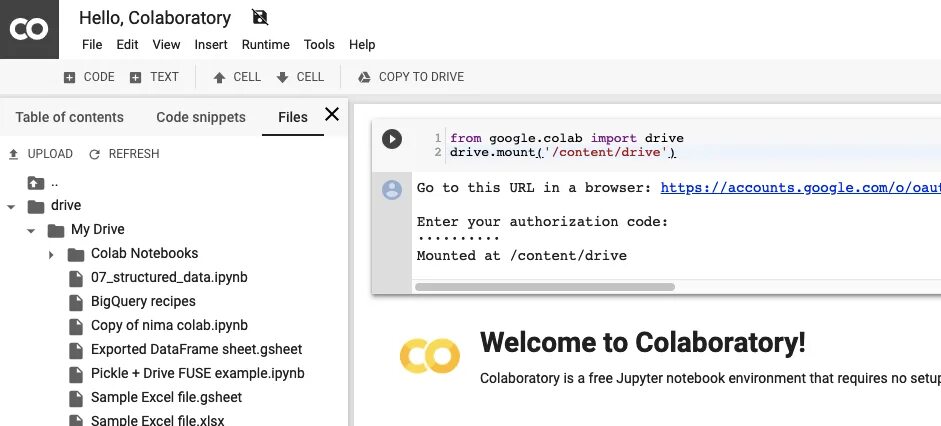Image resolution: width=941 pixels, height=426 pixels.
Task: Click the Colaboratory CO logo
Action: point(29,29)
